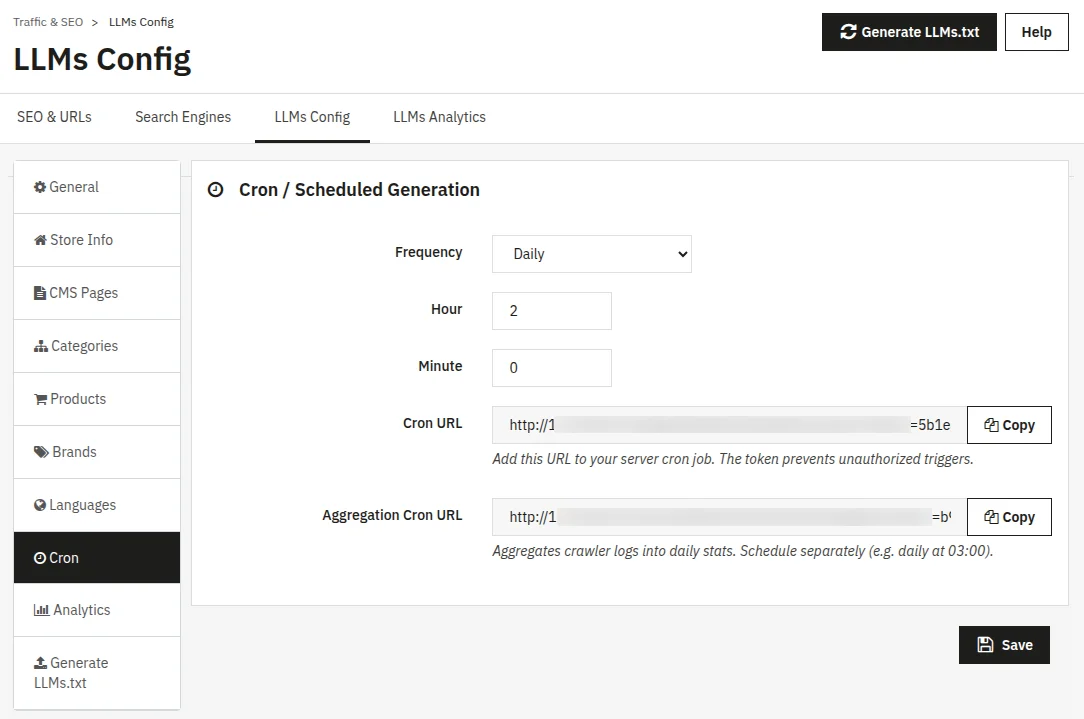Copy the Cron URL
1084x719 pixels.
1009,425
